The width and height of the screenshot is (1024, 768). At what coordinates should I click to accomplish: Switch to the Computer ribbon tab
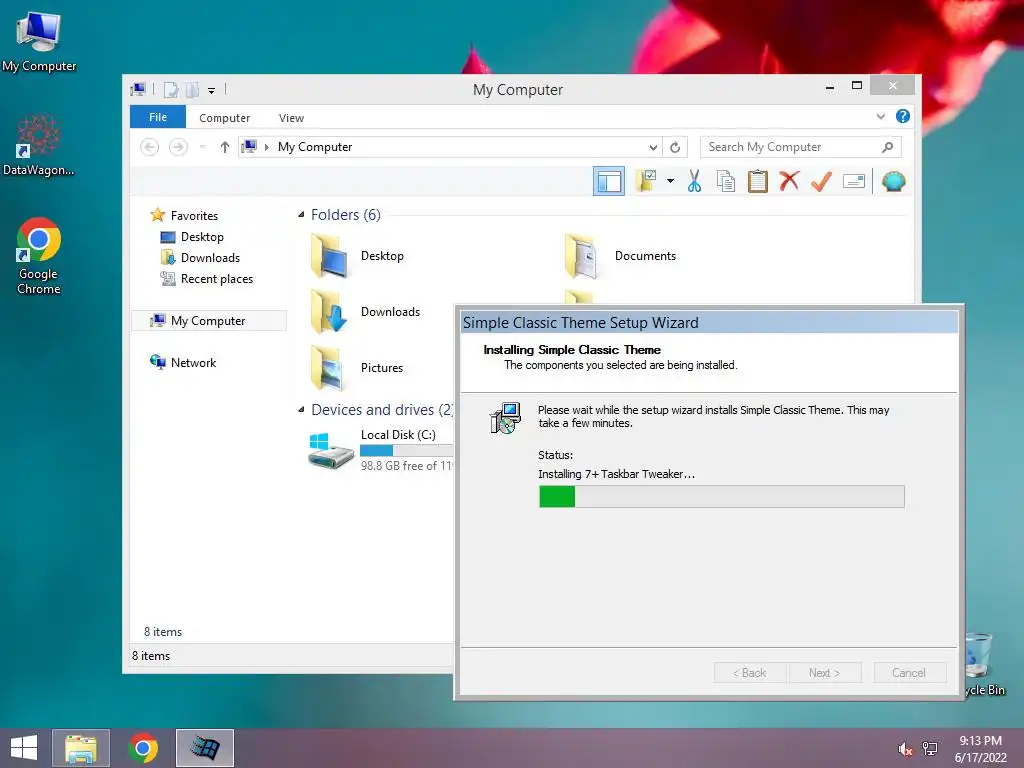225,118
